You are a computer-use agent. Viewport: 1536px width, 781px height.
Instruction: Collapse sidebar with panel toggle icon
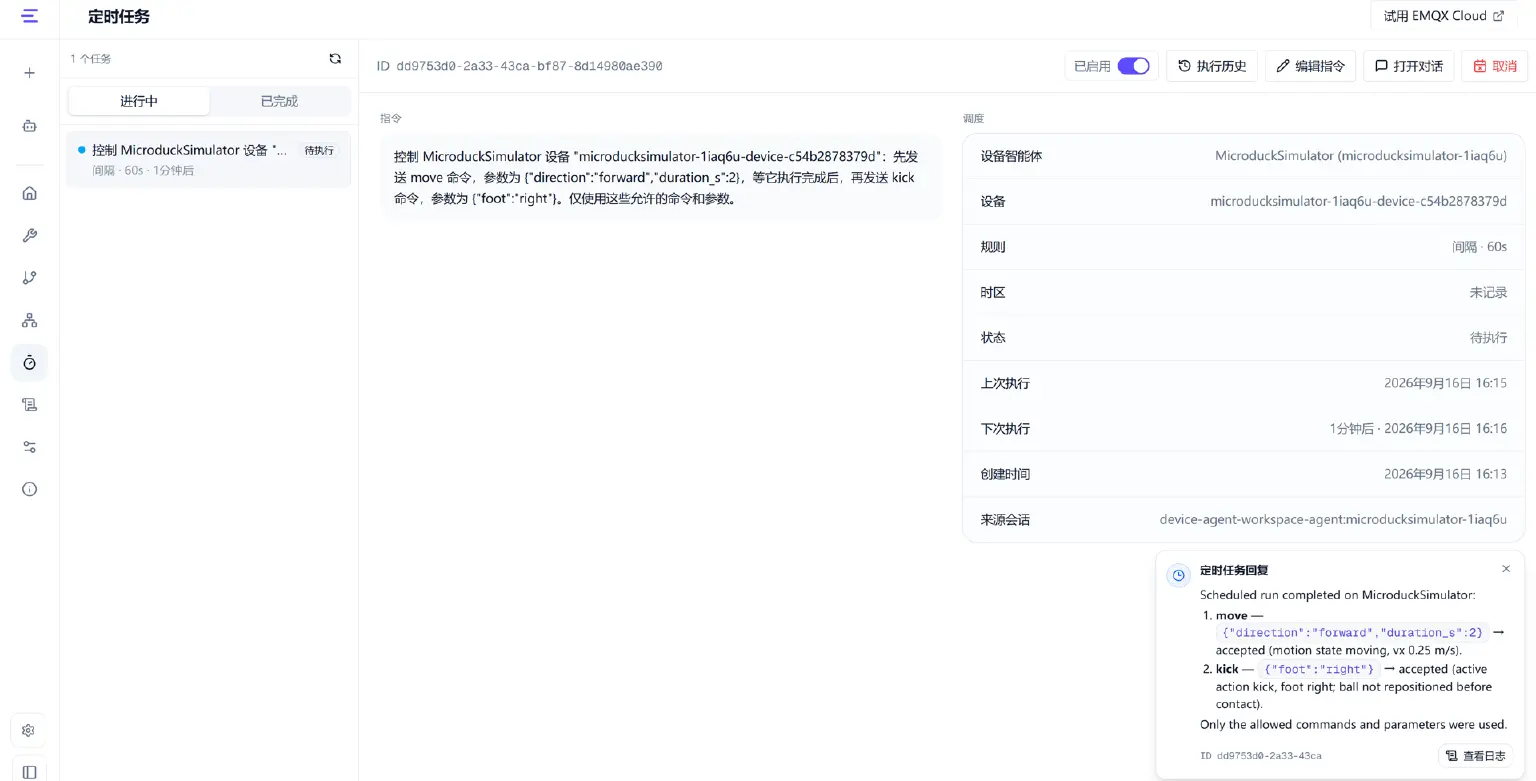[29, 772]
